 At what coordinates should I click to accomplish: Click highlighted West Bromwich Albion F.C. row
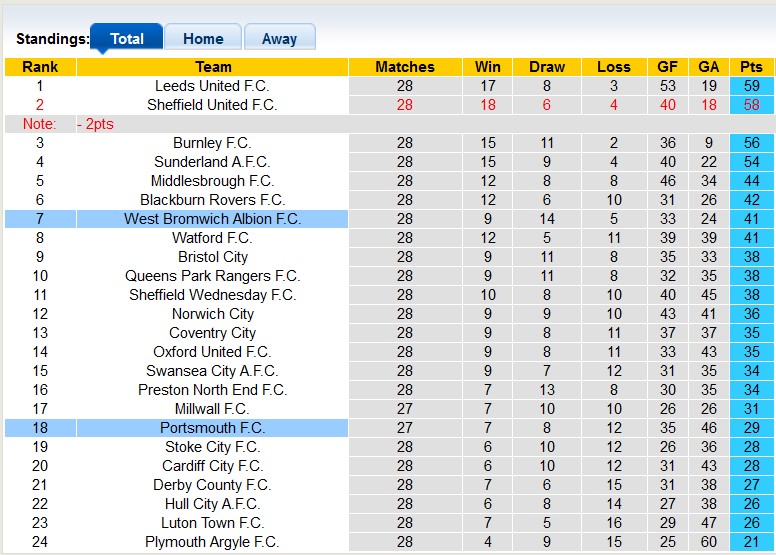click(x=212, y=219)
